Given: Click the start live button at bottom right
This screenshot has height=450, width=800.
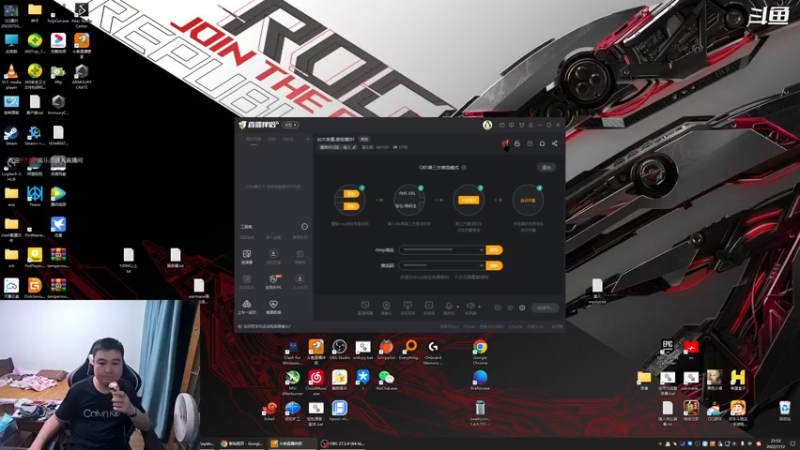Looking at the screenshot, I should pyautogui.click(x=544, y=308).
